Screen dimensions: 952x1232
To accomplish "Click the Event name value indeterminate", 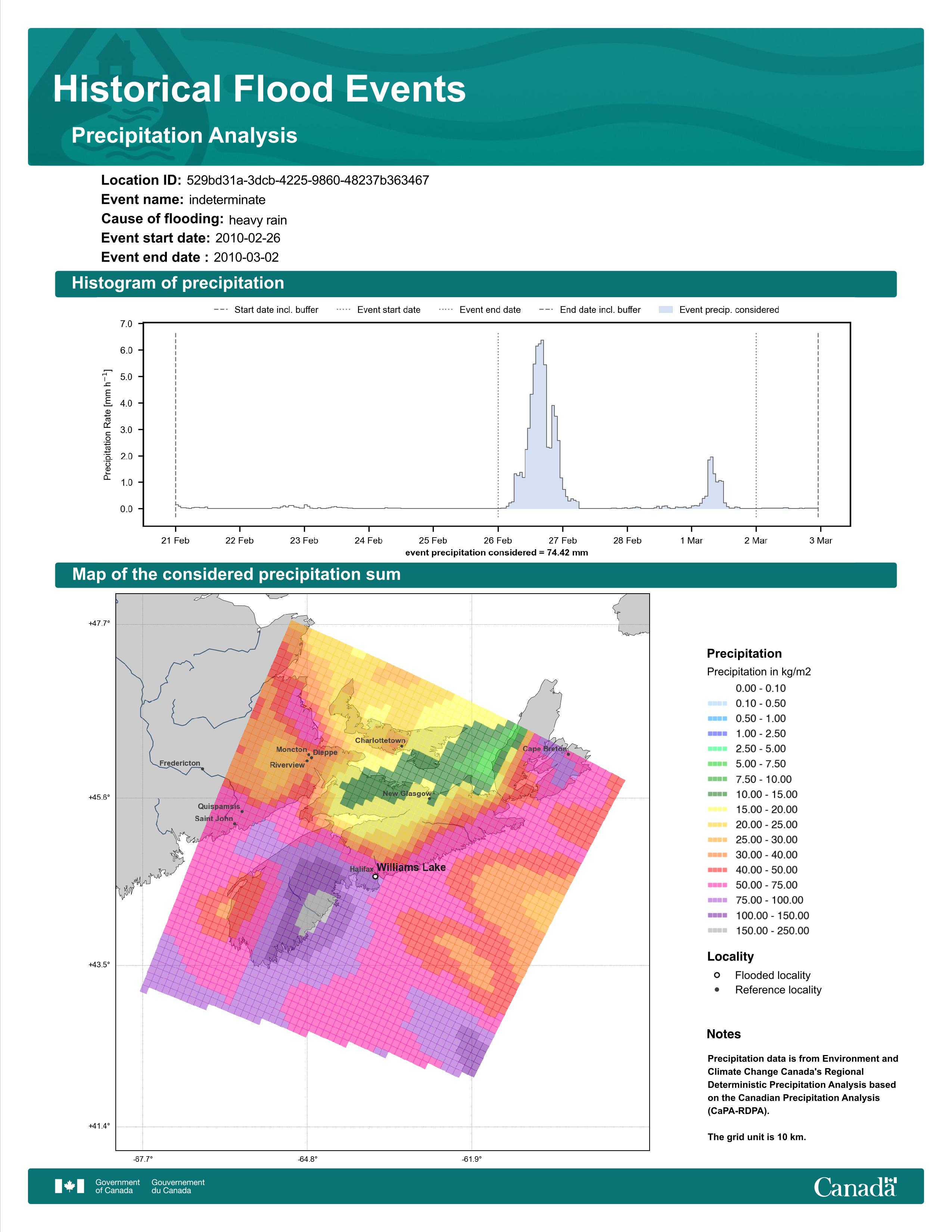I will 227,200.
